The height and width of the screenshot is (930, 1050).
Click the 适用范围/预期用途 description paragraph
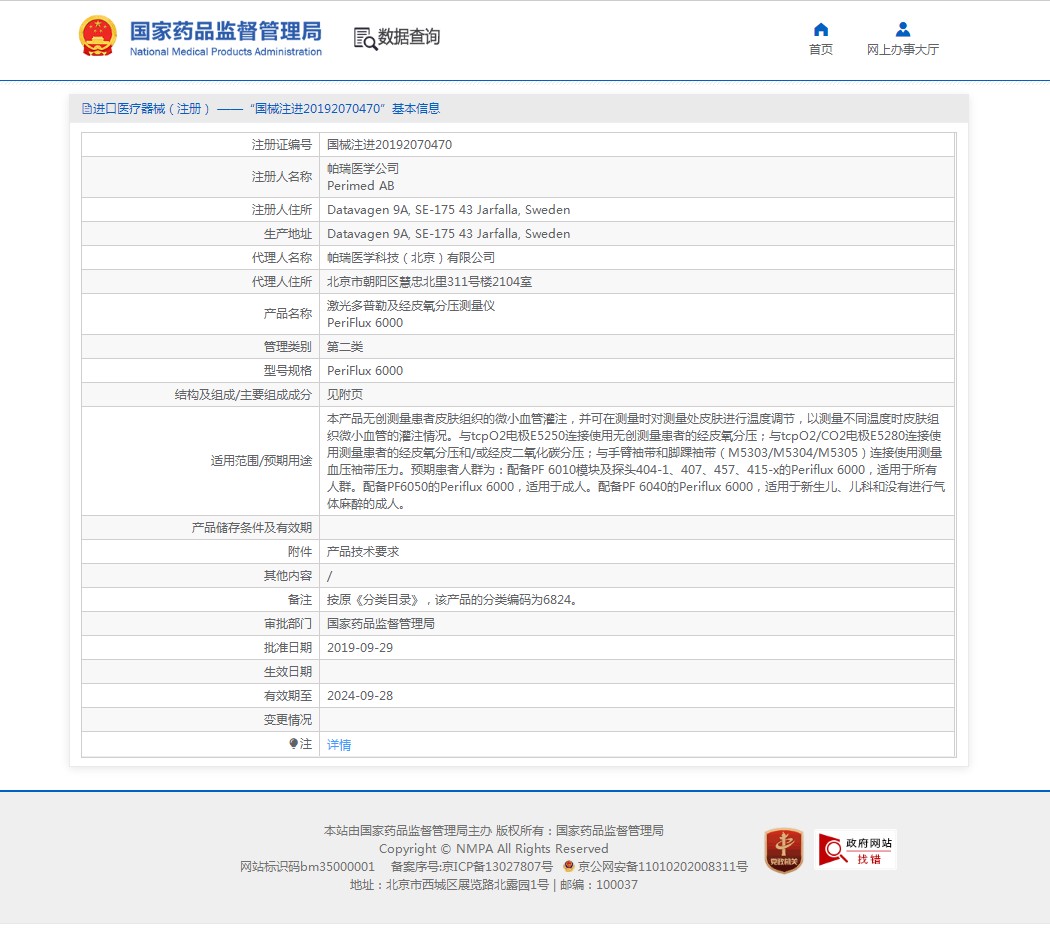click(x=635, y=461)
